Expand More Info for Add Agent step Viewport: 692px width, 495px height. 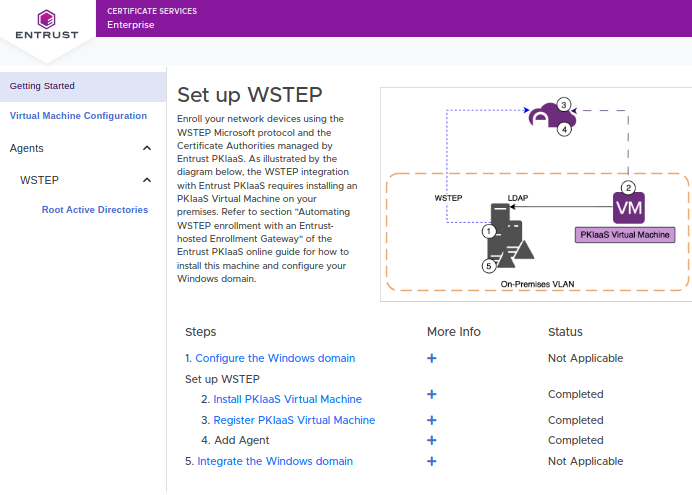coord(432,440)
